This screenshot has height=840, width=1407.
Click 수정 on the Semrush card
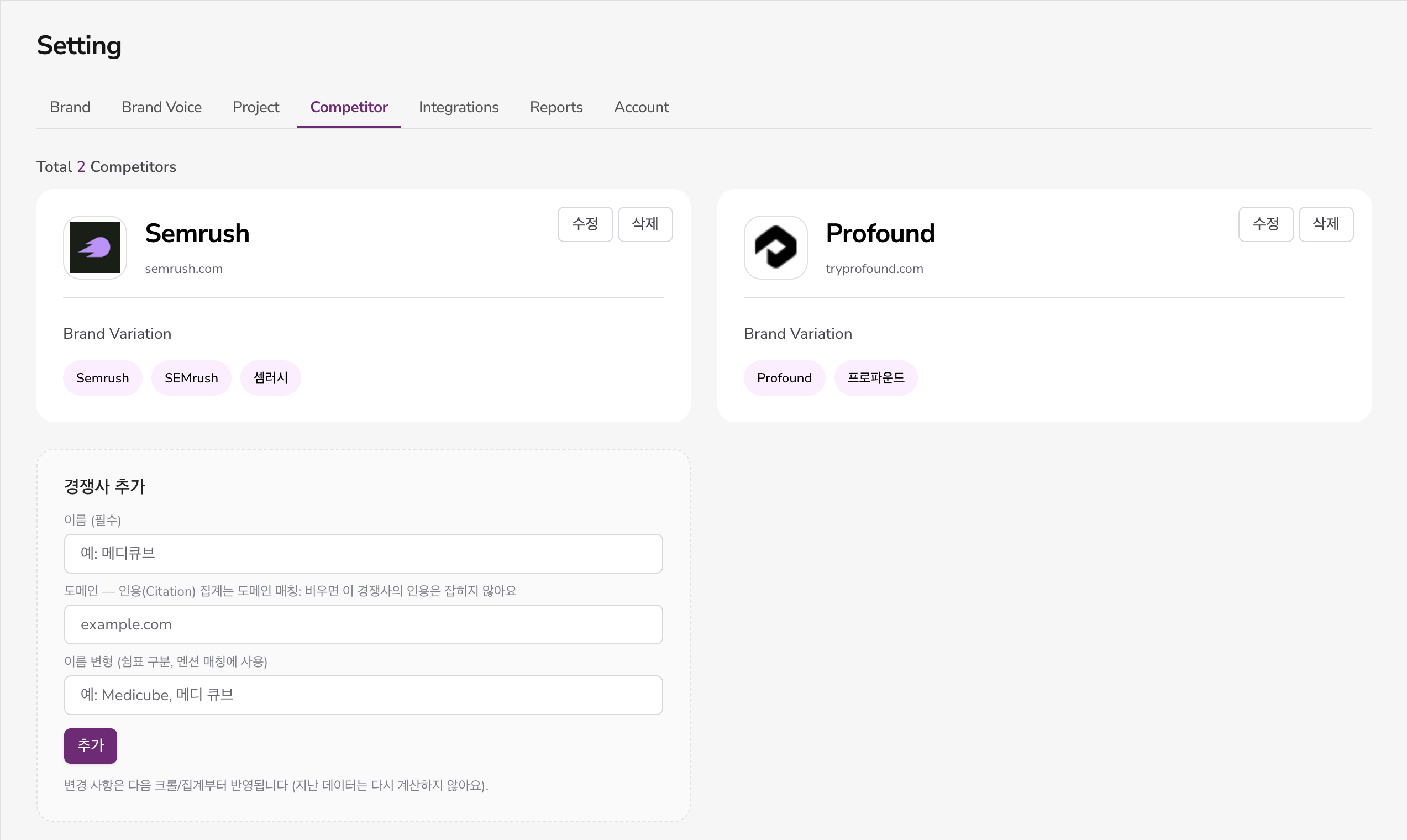tap(585, 224)
